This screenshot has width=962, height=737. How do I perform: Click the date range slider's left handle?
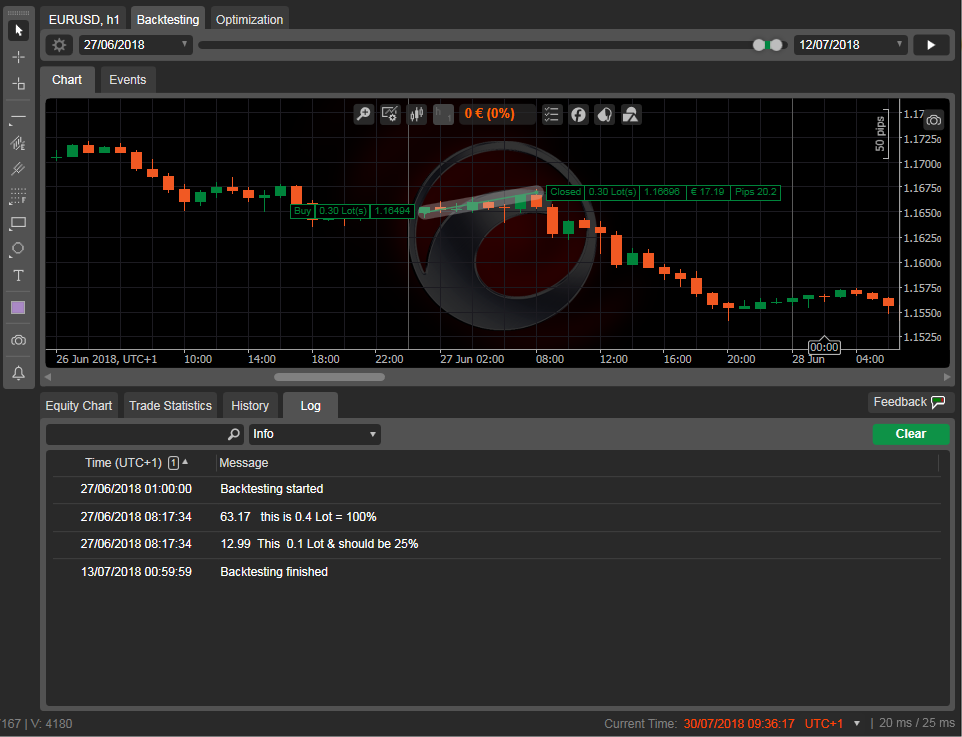(760, 45)
